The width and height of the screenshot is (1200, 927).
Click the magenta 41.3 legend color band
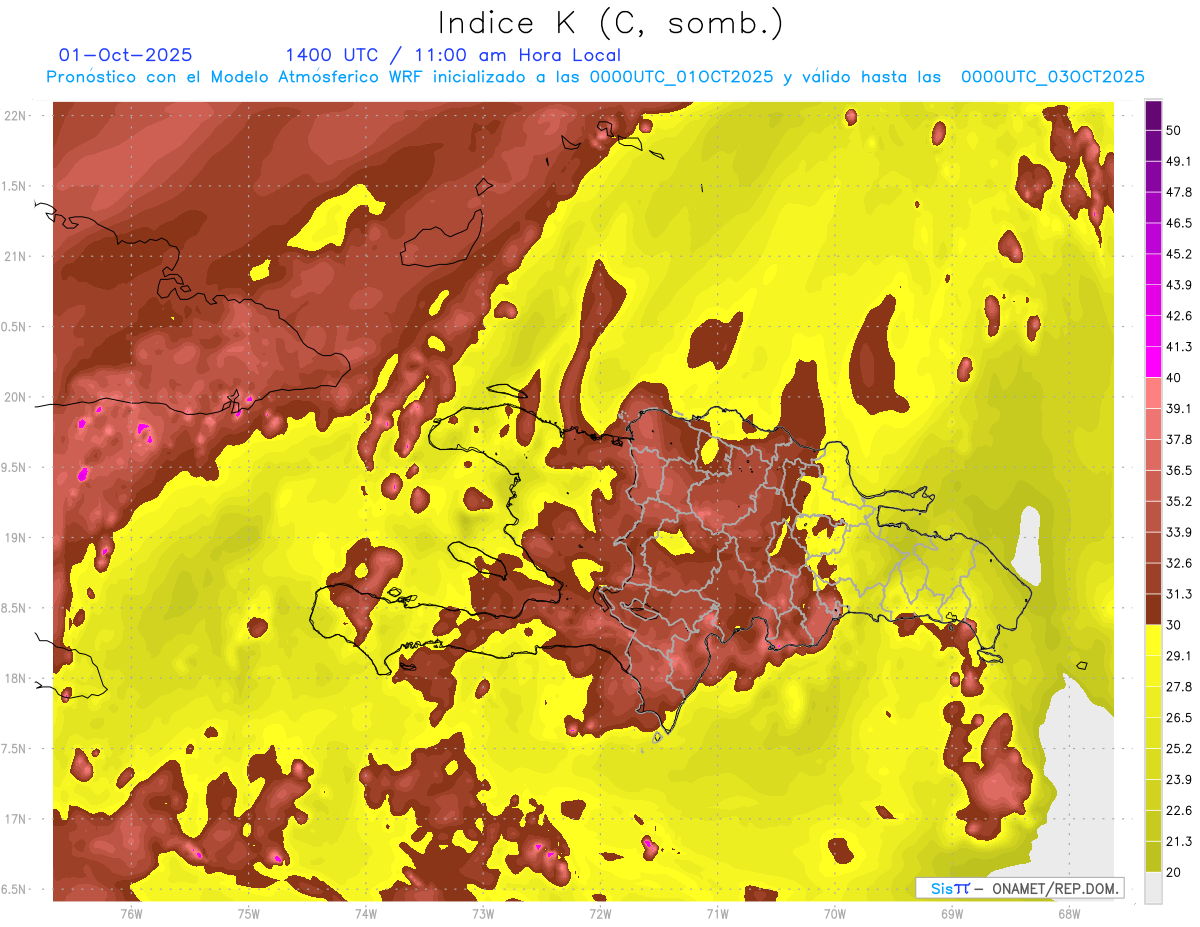click(x=1153, y=362)
